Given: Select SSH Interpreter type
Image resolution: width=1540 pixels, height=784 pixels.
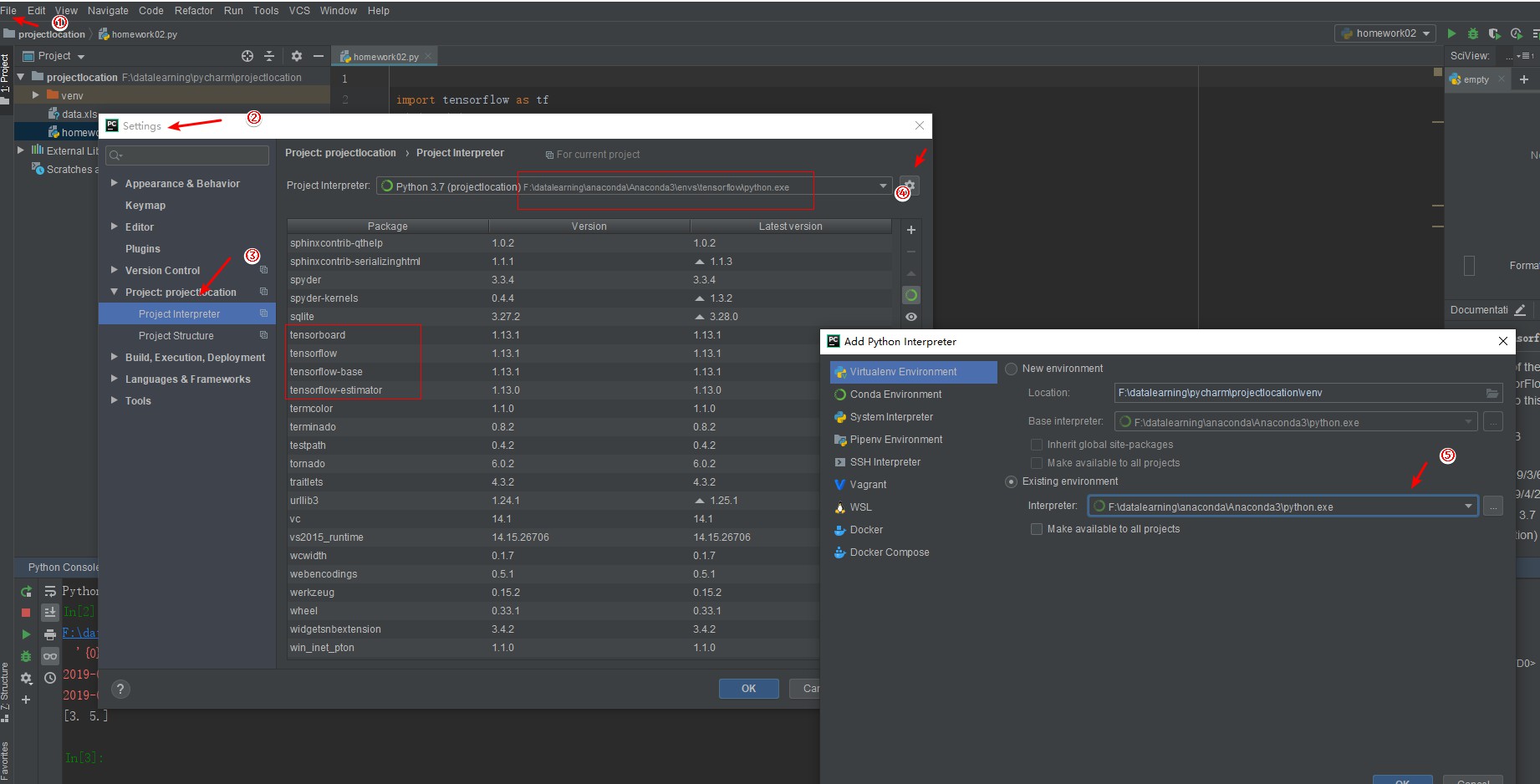Looking at the screenshot, I should [885, 462].
